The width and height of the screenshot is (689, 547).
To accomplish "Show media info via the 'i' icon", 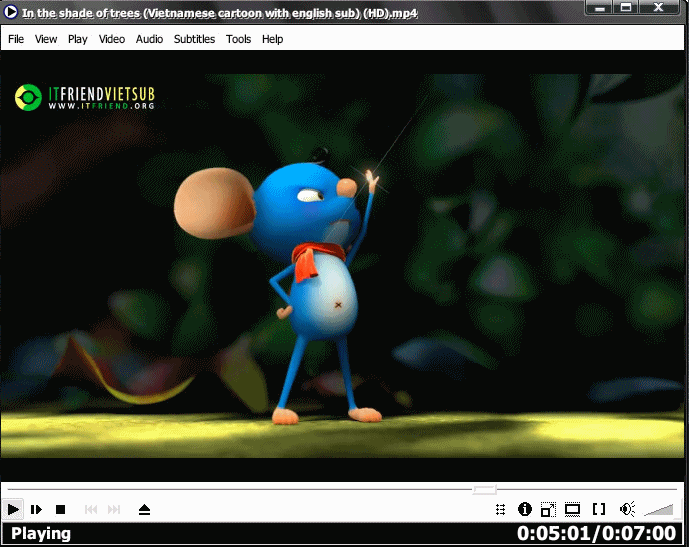I will coord(525,509).
